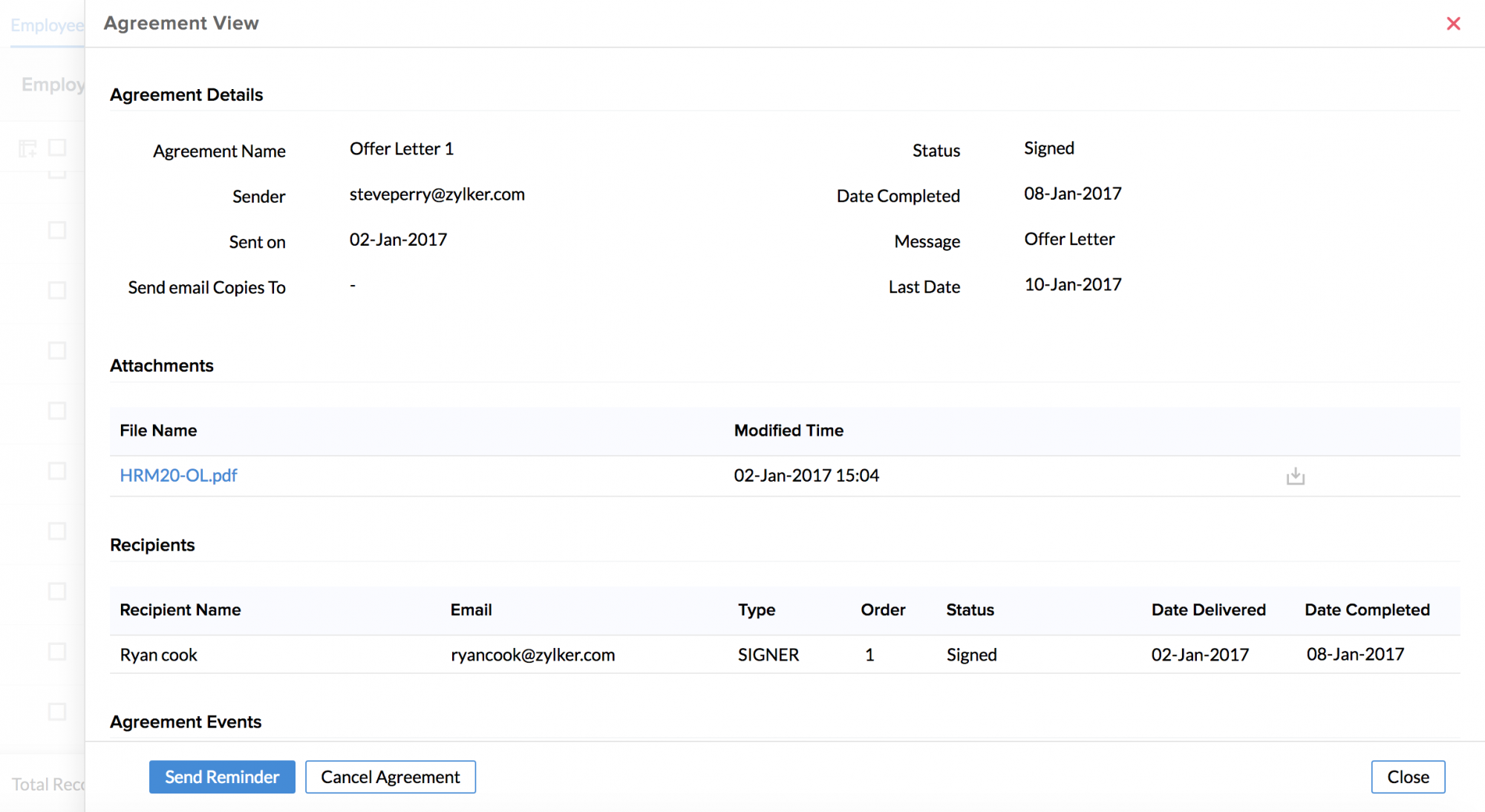This screenshot has height=812, width=1485.
Task: Tick the bottom-most dimmed checkbox in the background list
Action: pyautogui.click(x=57, y=711)
